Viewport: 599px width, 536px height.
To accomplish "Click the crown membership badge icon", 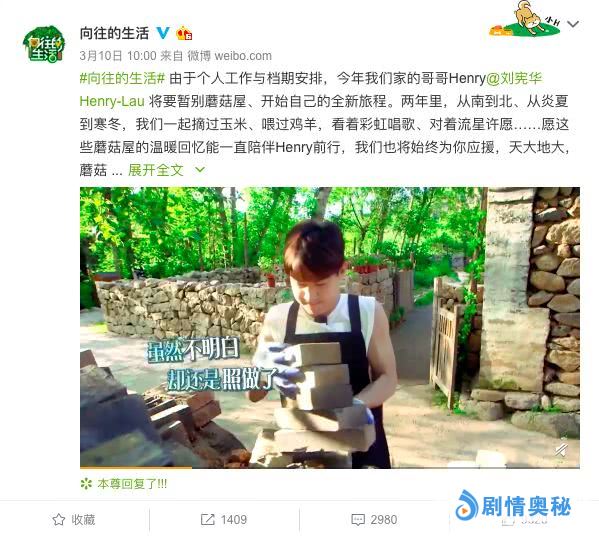I will click(184, 33).
